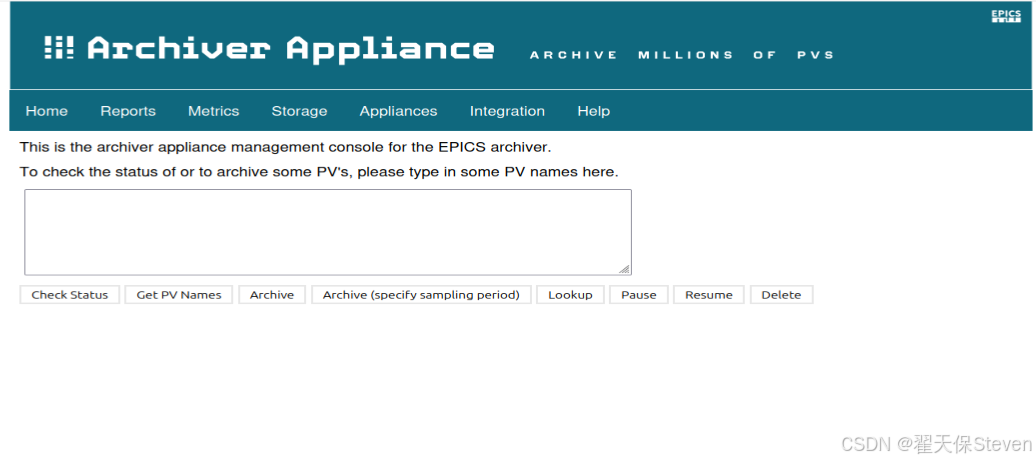The image size is (1036, 462).
Task: Go to the Metrics page
Action: pyautogui.click(x=213, y=111)
